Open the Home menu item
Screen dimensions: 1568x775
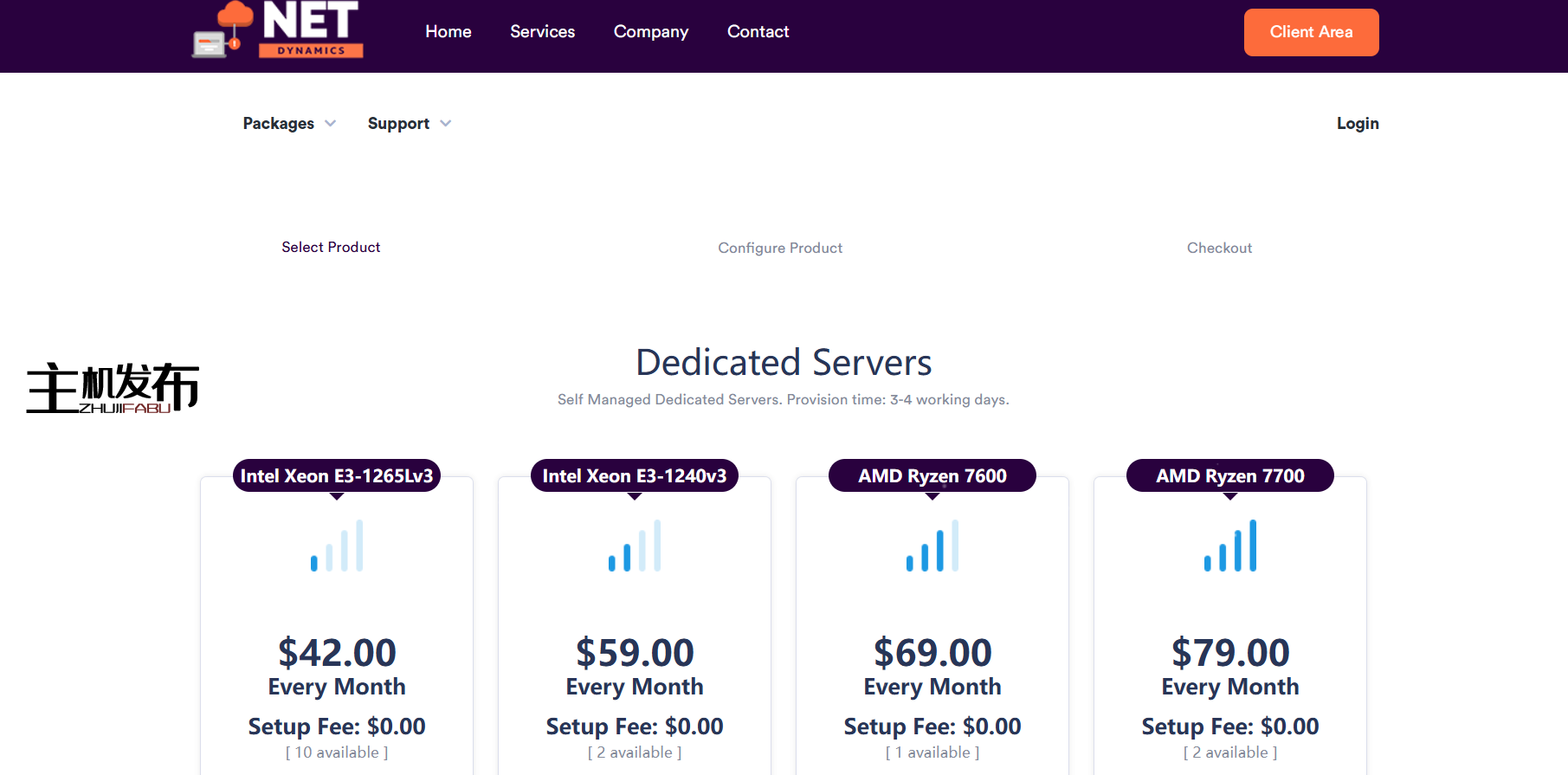pos(448,32)
